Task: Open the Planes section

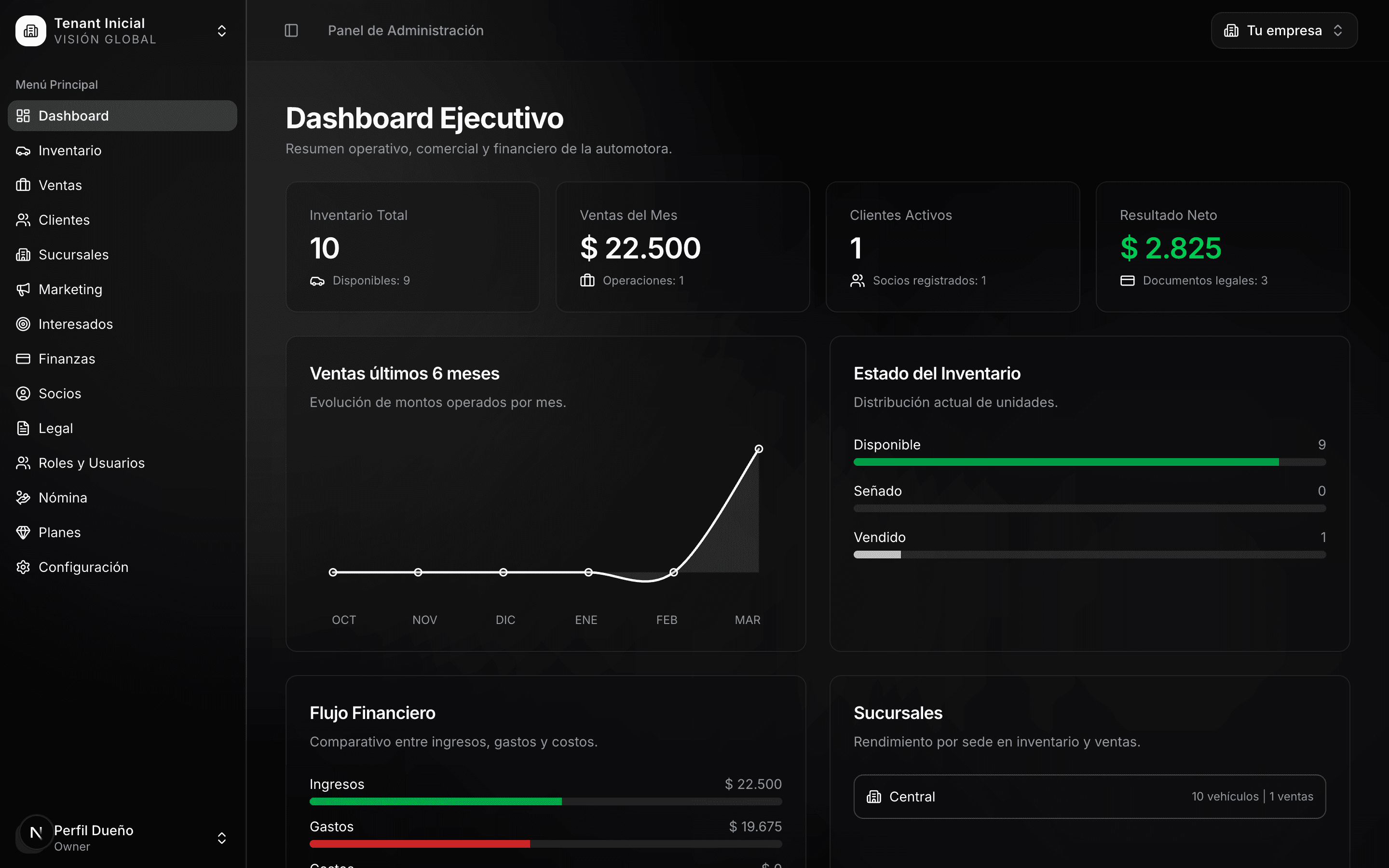Action: pos(59,532)
